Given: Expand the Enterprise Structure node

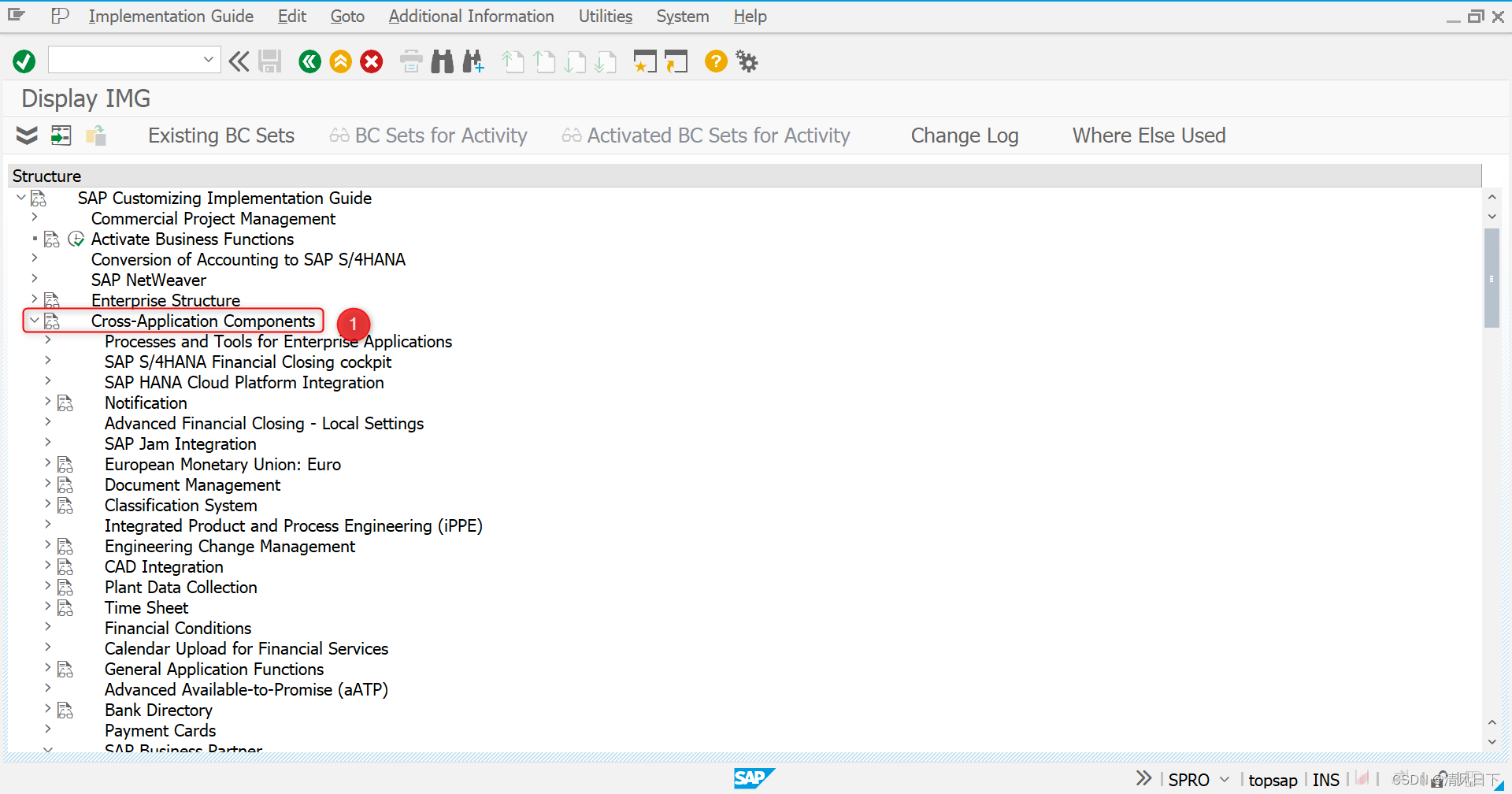Looking at the screenshot, I should [x=34, y=299].
